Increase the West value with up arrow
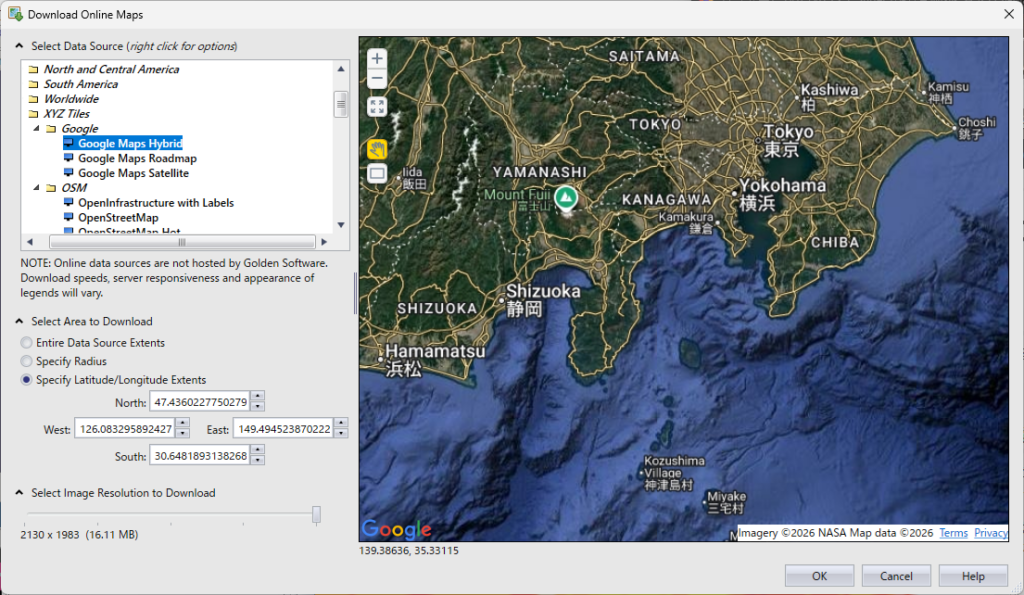 (183, 423)
